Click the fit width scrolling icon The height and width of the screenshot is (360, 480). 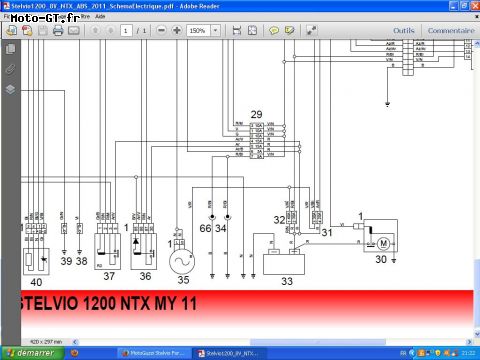[x=237, y=31]
